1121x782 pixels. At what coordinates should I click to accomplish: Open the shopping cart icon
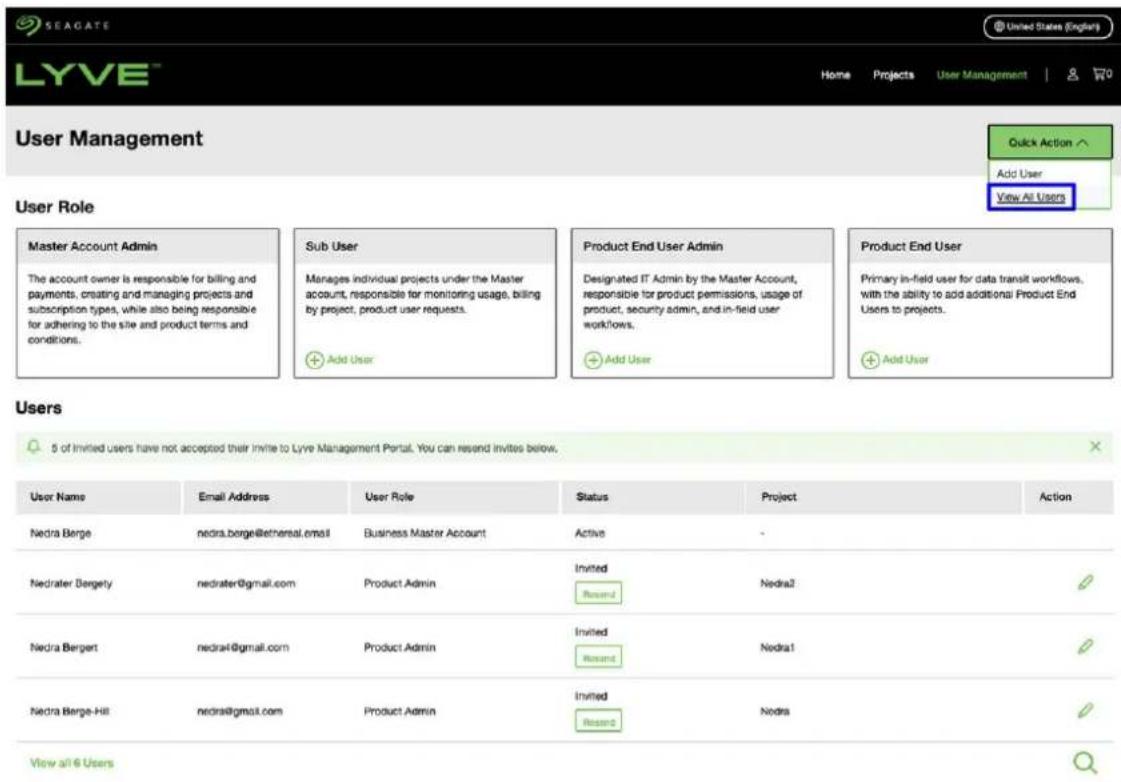1102,74
